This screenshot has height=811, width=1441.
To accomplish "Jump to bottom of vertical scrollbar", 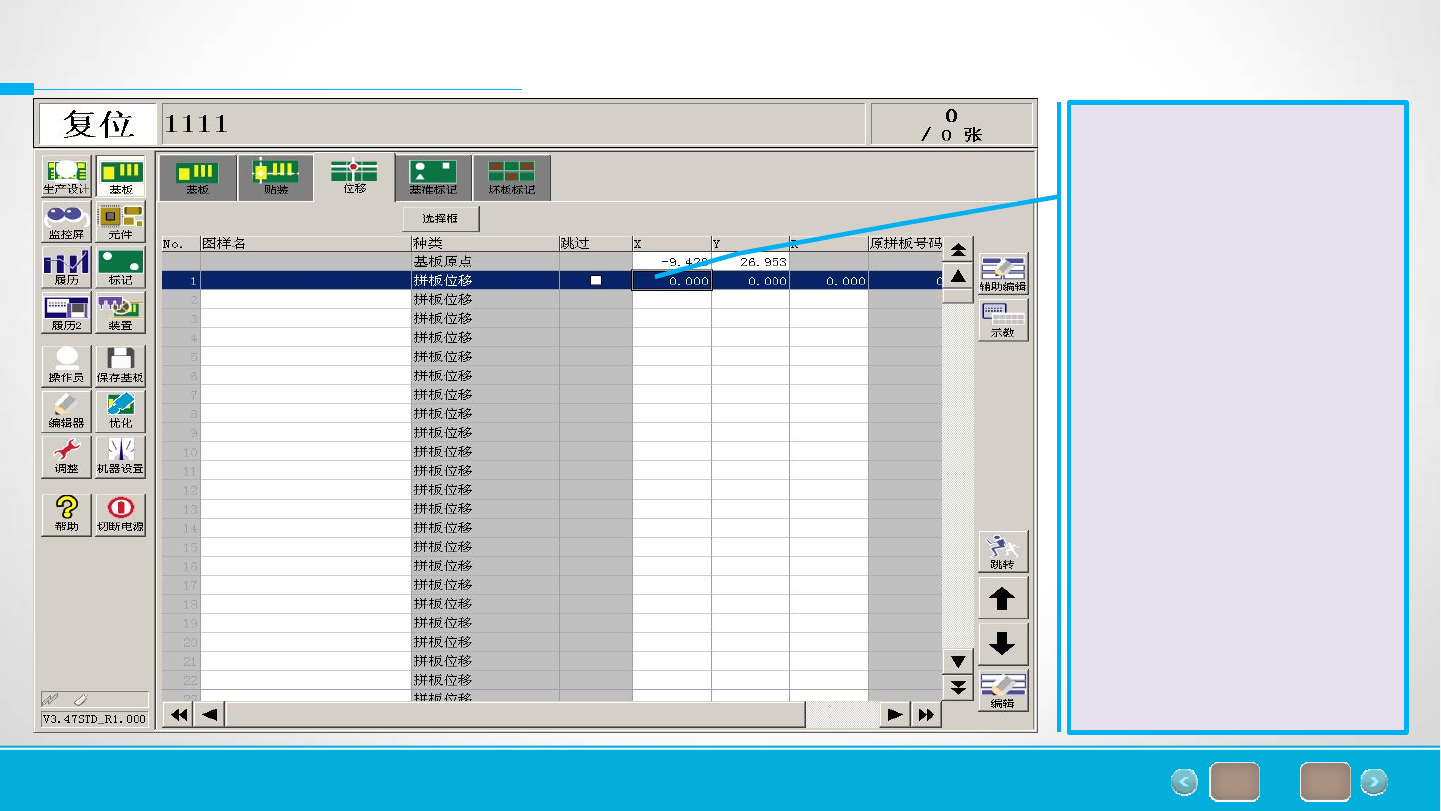I will point(958,686).
